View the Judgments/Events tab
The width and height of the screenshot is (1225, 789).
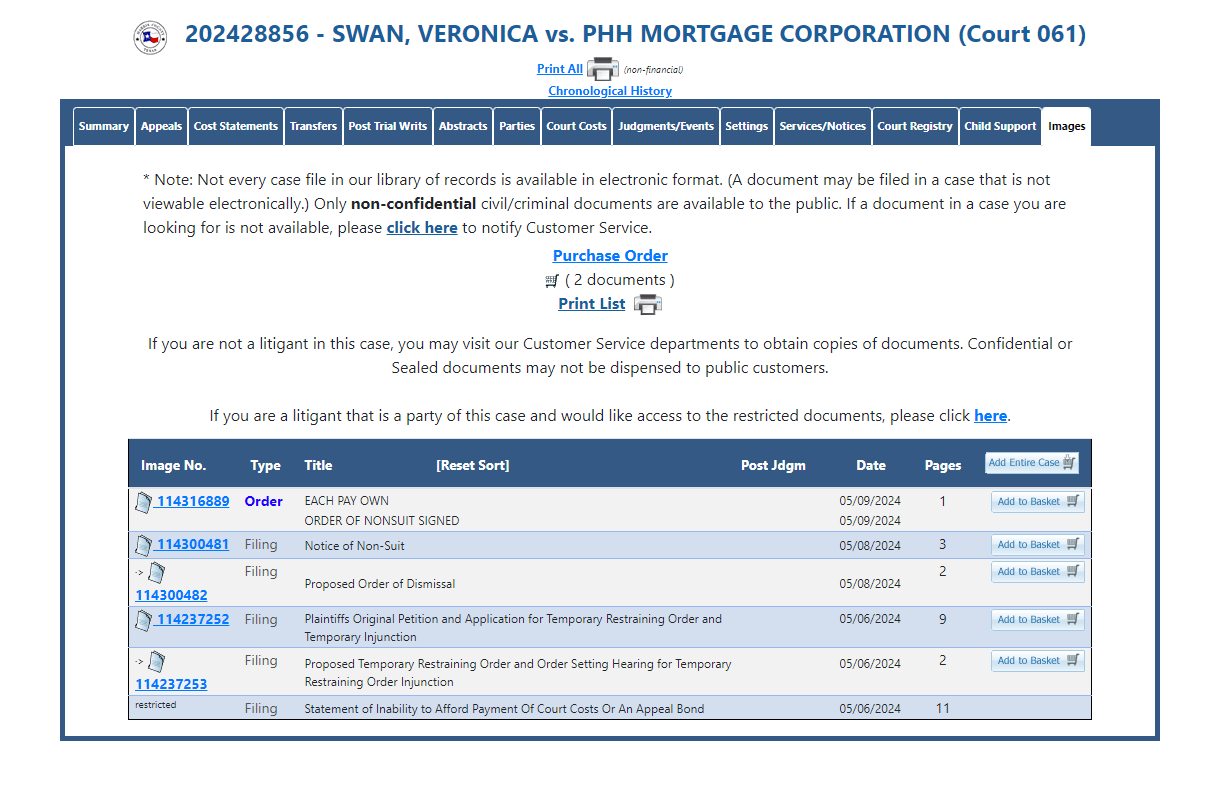[x=666, y=126]
